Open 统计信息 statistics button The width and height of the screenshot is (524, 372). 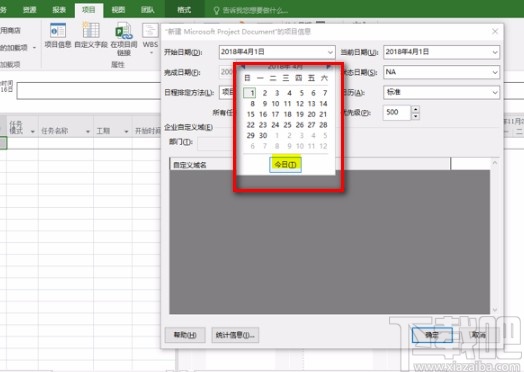[x=235, y=335]
